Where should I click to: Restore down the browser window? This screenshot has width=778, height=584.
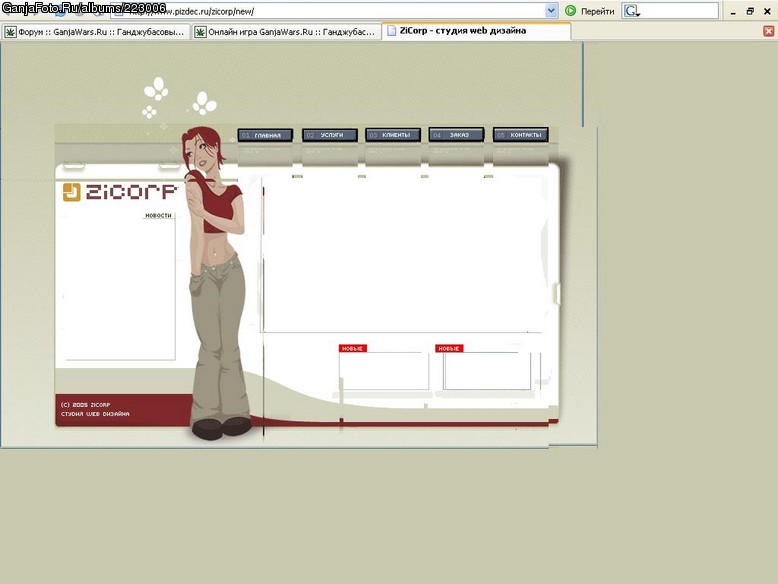[x=750, y=11]
